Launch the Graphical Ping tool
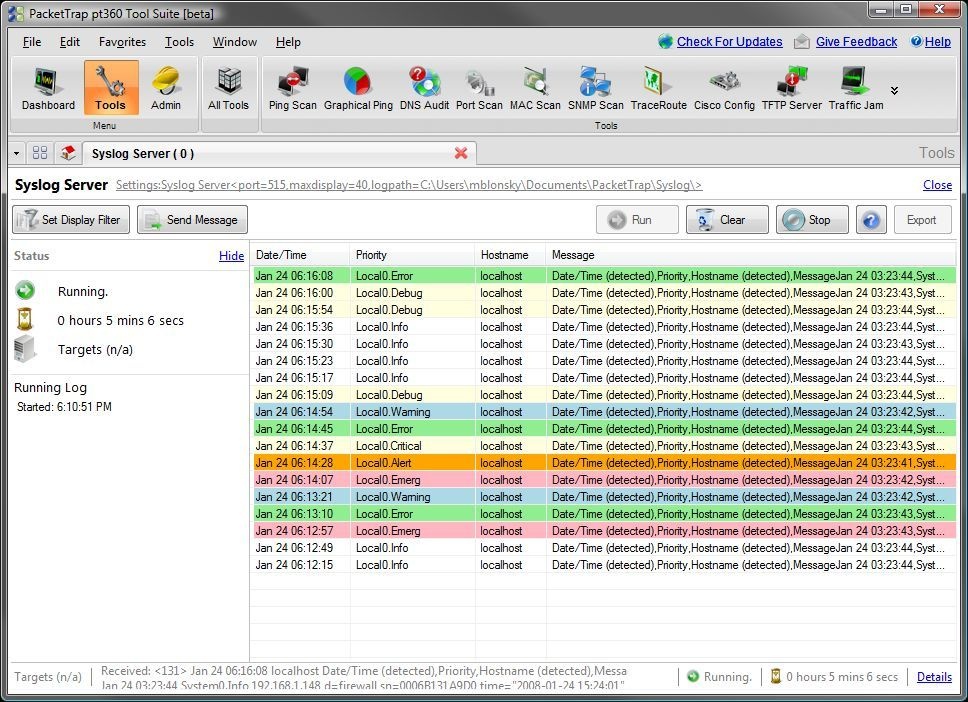Viewport: 968px width, 702px height. [x=358, y=89]
